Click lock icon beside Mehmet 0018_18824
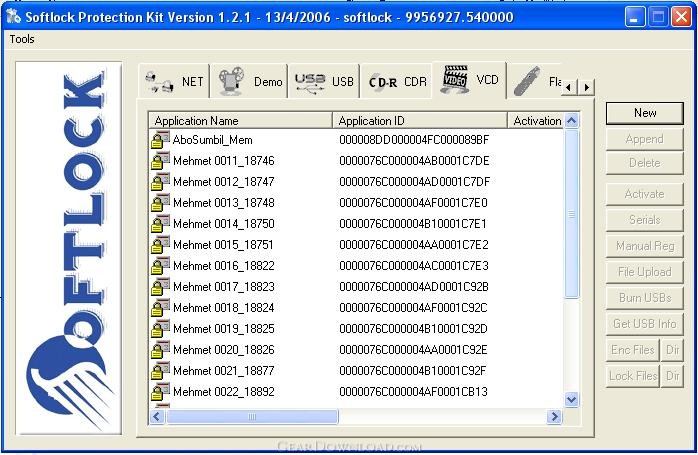Screen dimensions: 698x455 (x=160, y=307)
